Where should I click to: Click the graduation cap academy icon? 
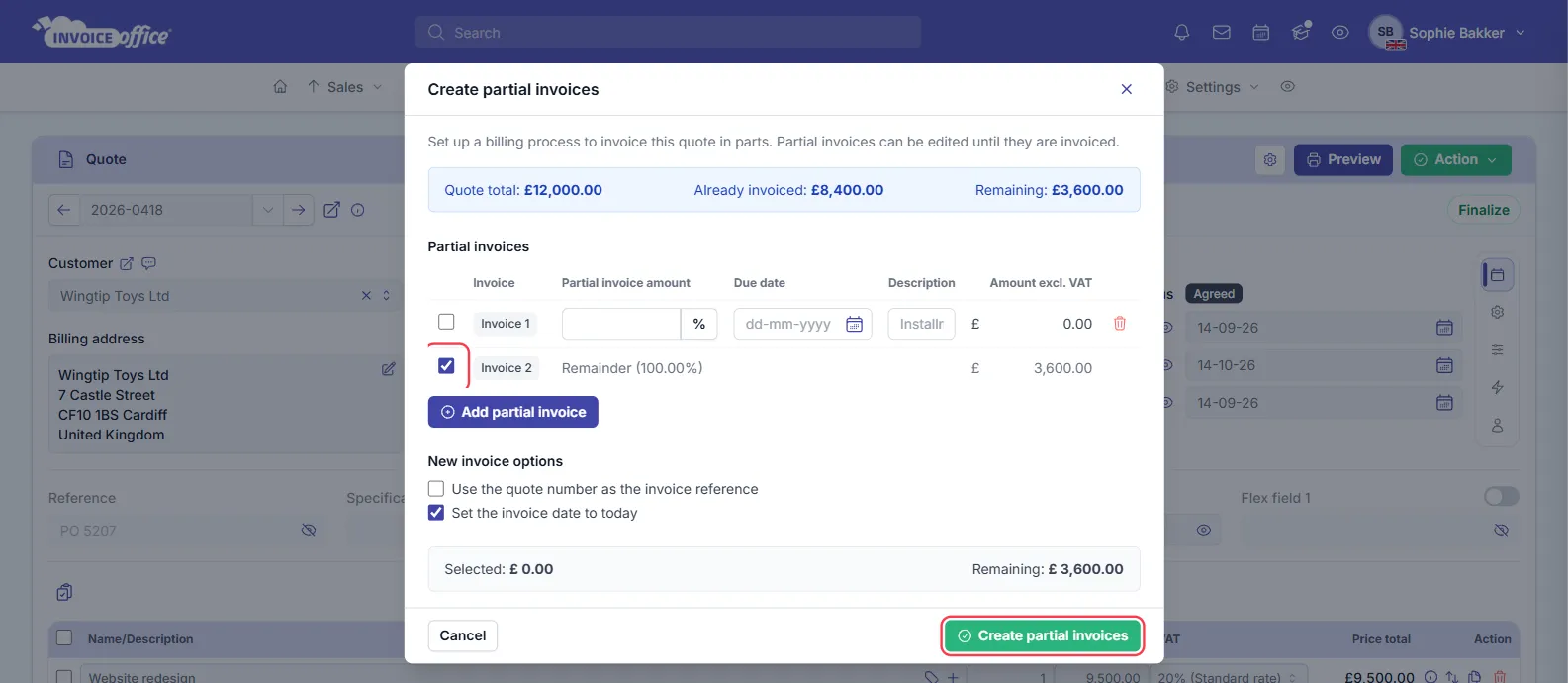tap(1301, 32)
